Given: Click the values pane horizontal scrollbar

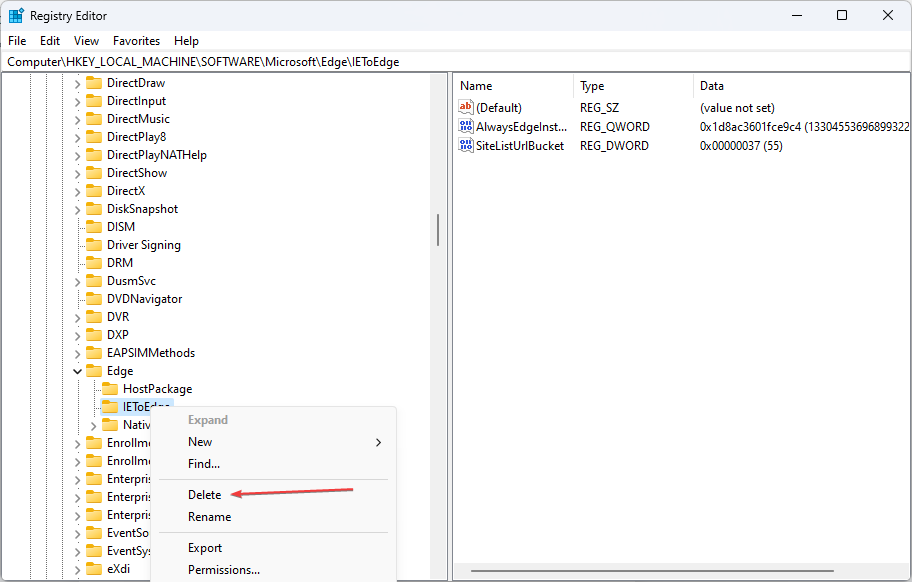Looking at the screenshot, I should click(652, 571).
